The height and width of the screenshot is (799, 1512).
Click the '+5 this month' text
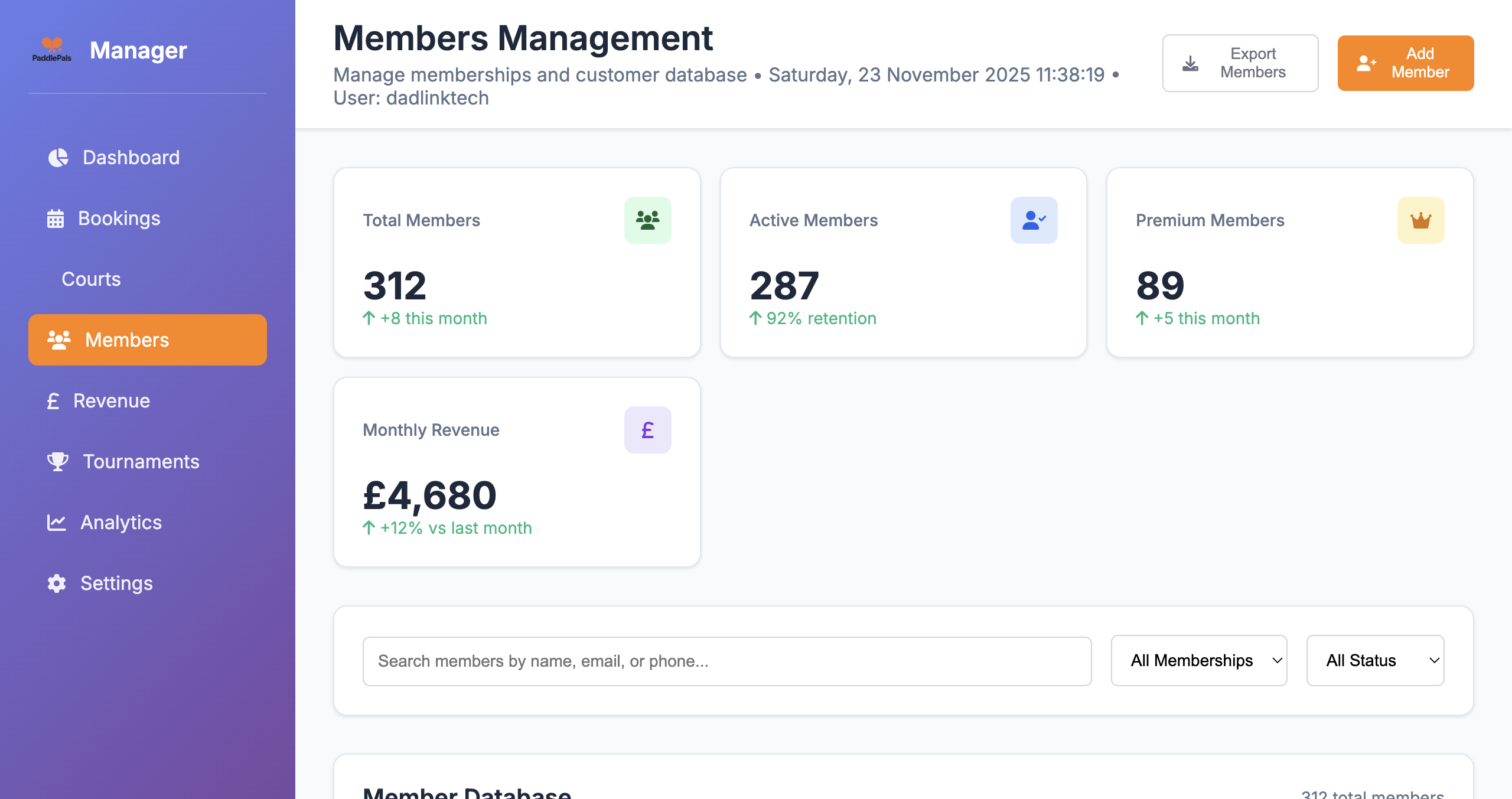pos(1207,318)
